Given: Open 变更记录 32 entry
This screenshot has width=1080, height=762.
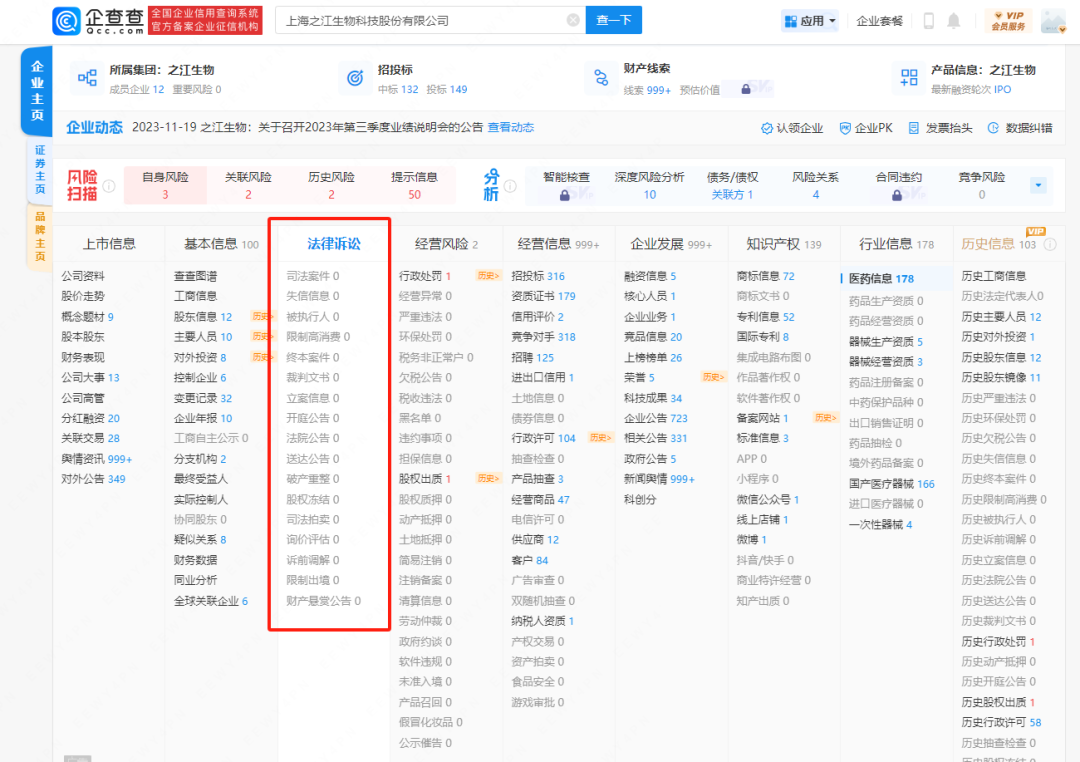Looking at the screenshot, I should pos(202,398).
